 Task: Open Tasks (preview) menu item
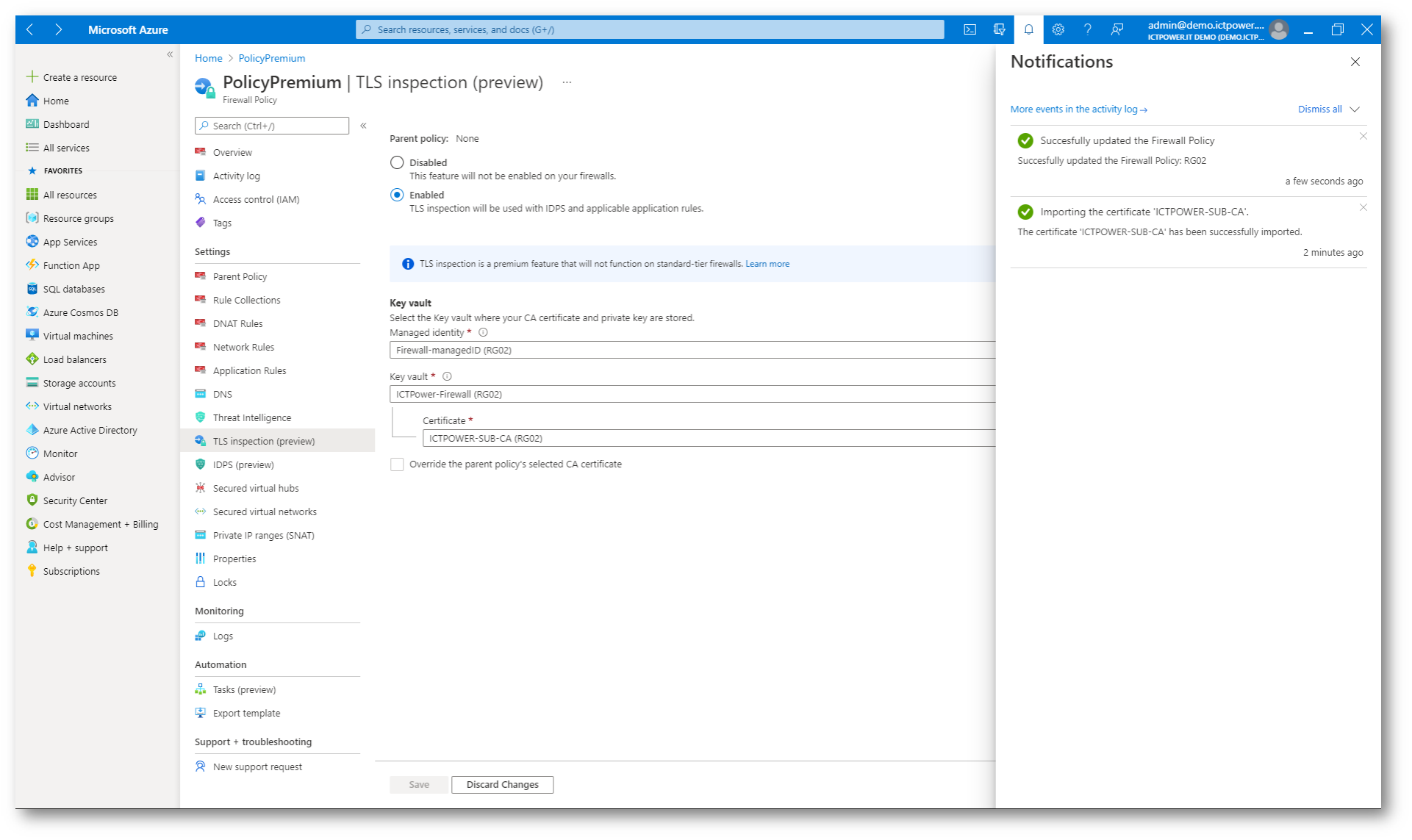tap(244, 689)
